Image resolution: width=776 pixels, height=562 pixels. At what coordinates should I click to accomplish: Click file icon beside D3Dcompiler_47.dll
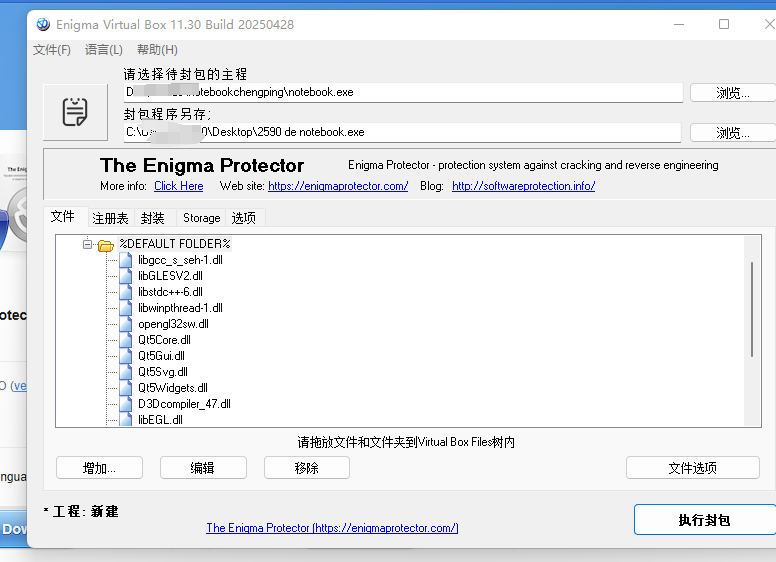(x=126, y=404)
